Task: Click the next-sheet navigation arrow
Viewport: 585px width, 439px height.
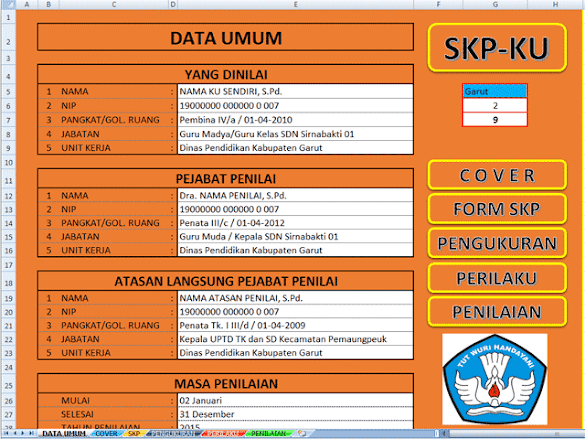Action: 22,433
